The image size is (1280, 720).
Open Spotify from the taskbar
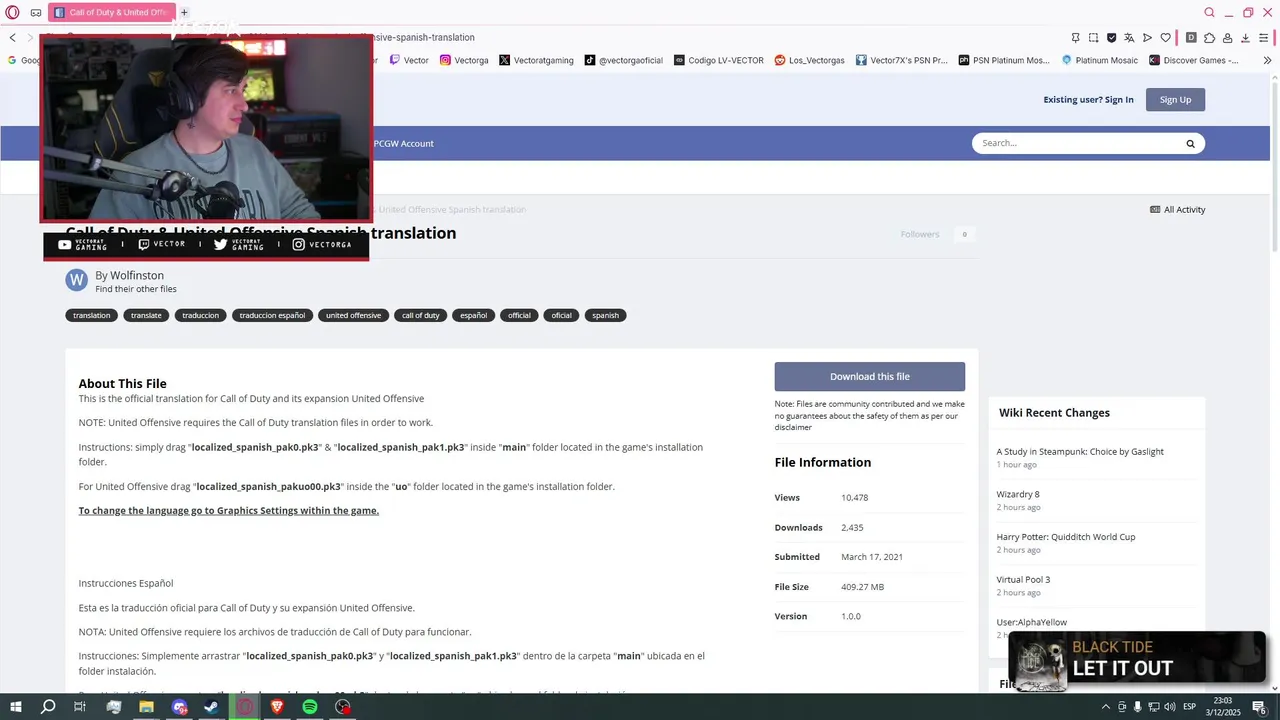(310, 707)
